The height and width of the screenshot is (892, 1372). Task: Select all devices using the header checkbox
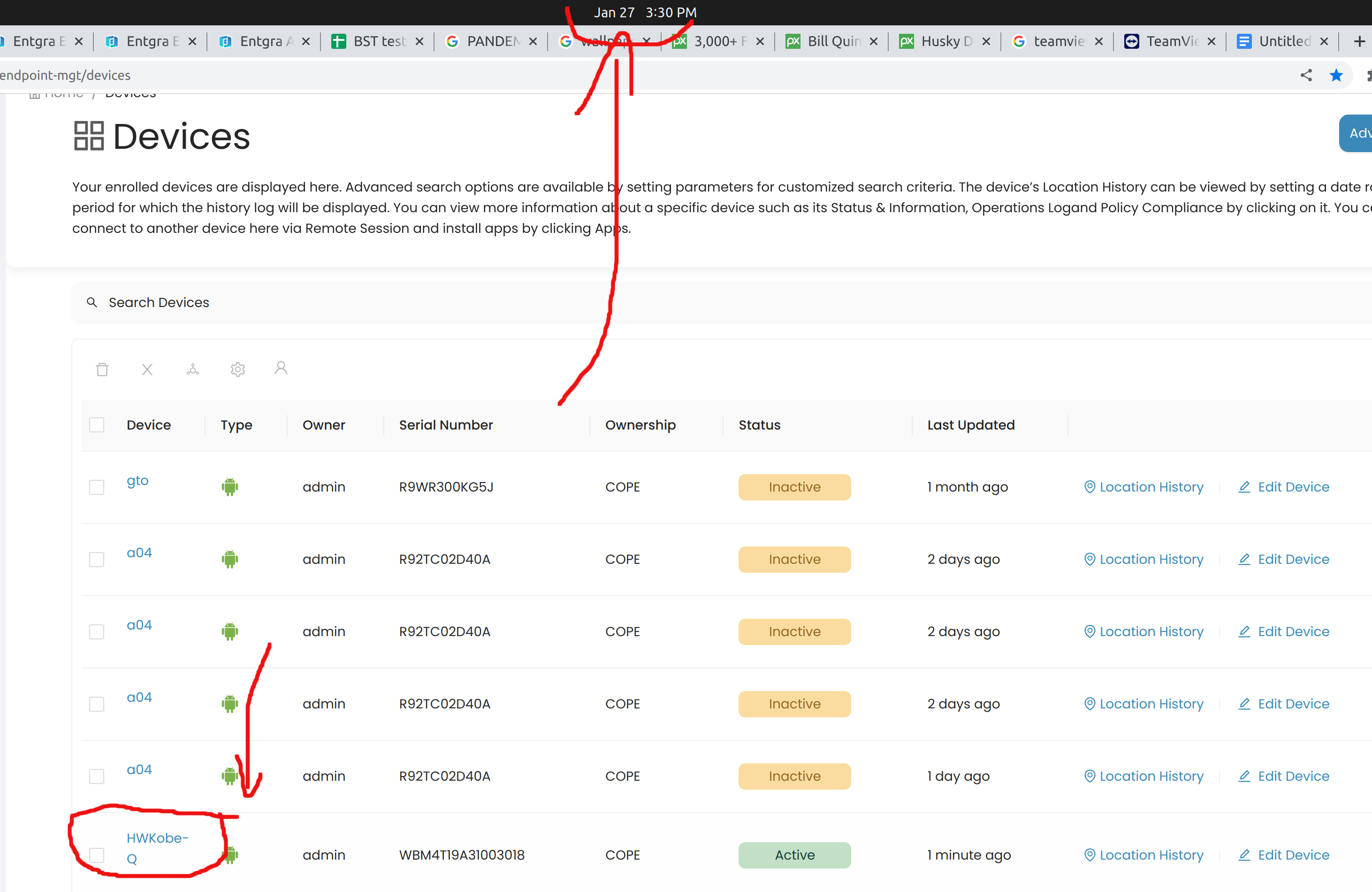pyautogui.click(x=97, y=425)
